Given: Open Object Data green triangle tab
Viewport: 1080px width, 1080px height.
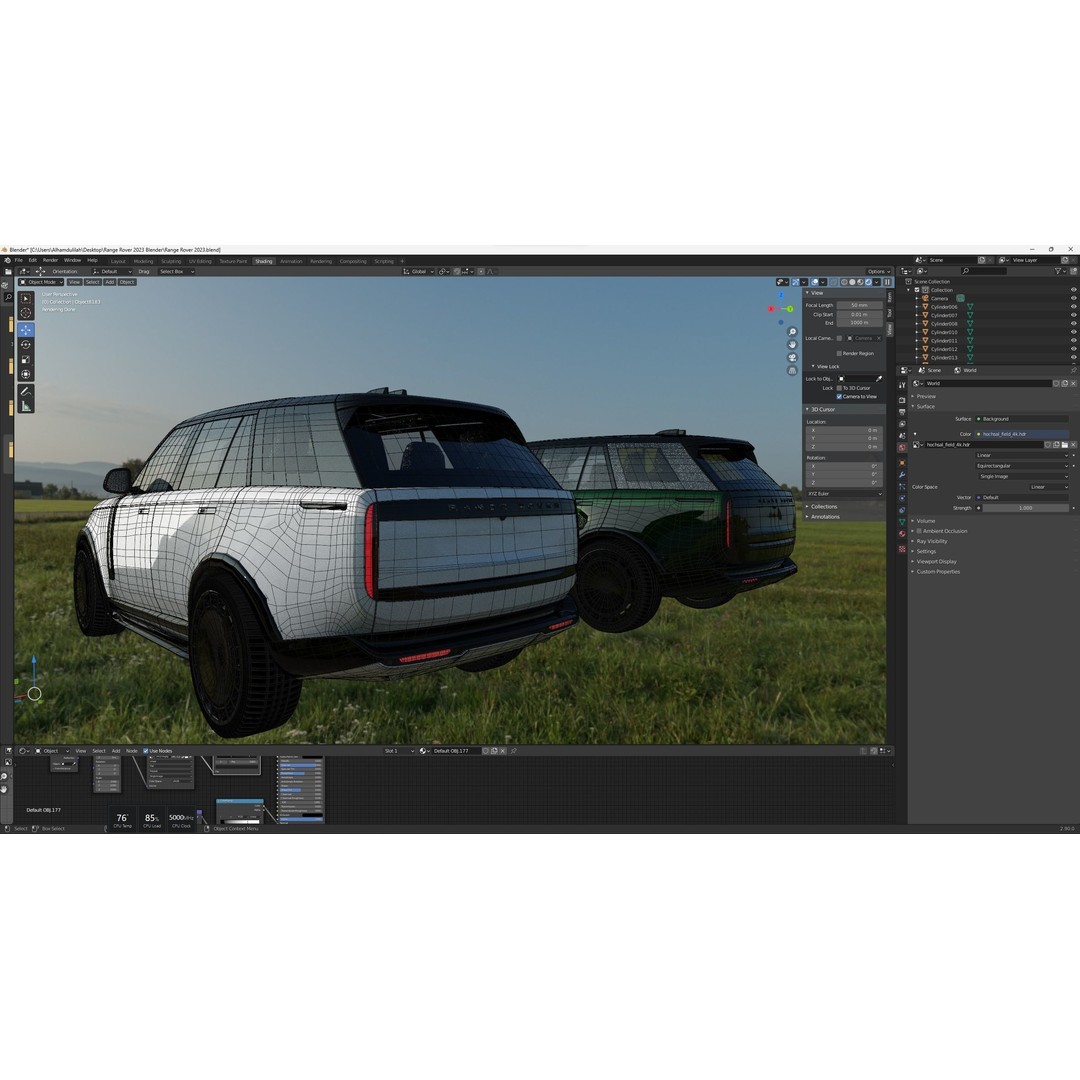Looking at the screenshot, I should (x=902, y=522).
